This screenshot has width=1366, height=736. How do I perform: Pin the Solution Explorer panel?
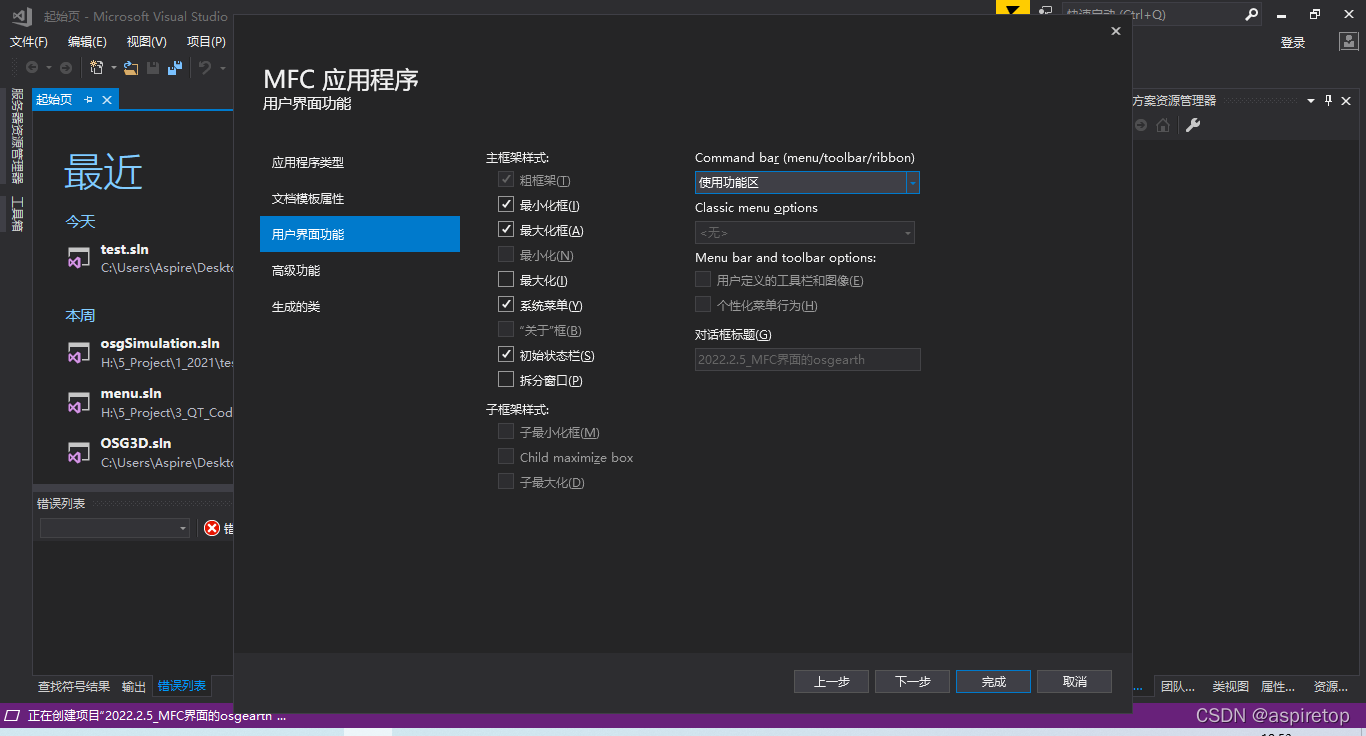[x=1329, y=100]
